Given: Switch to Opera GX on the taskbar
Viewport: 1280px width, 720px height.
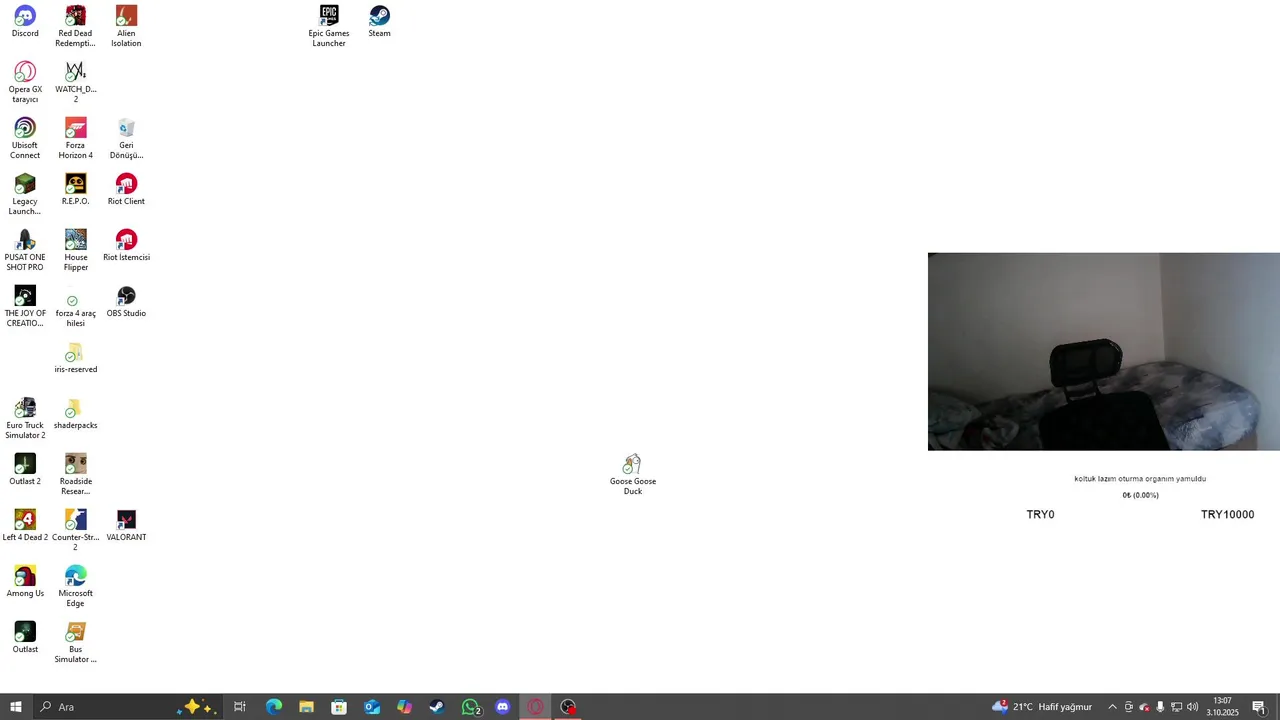Looking at the screenshot, I should pyautogui.click(x=536, y=707).
